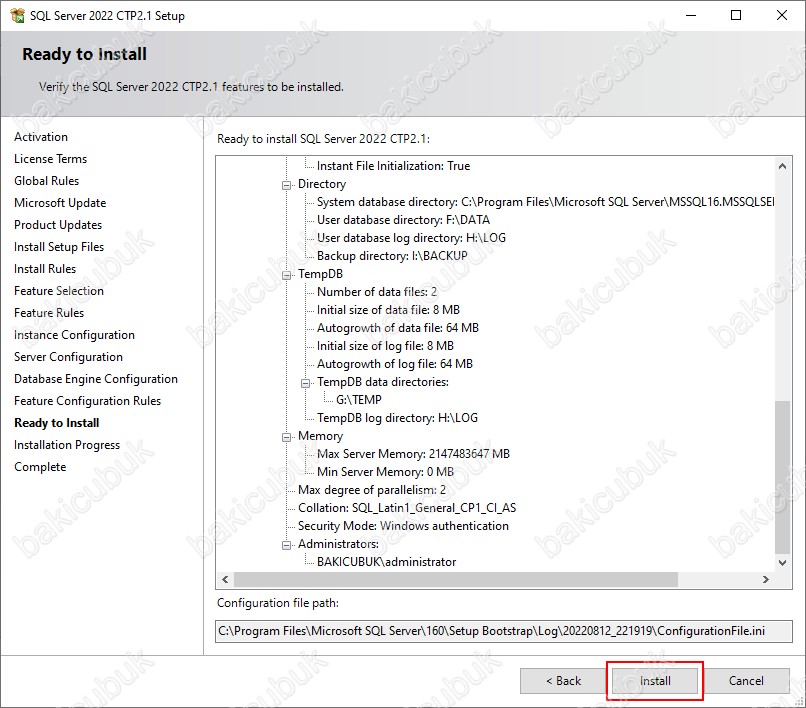Collapse the TempDB tree node
This screenshot has height=708, width=806.
click(x=286, y=275)
